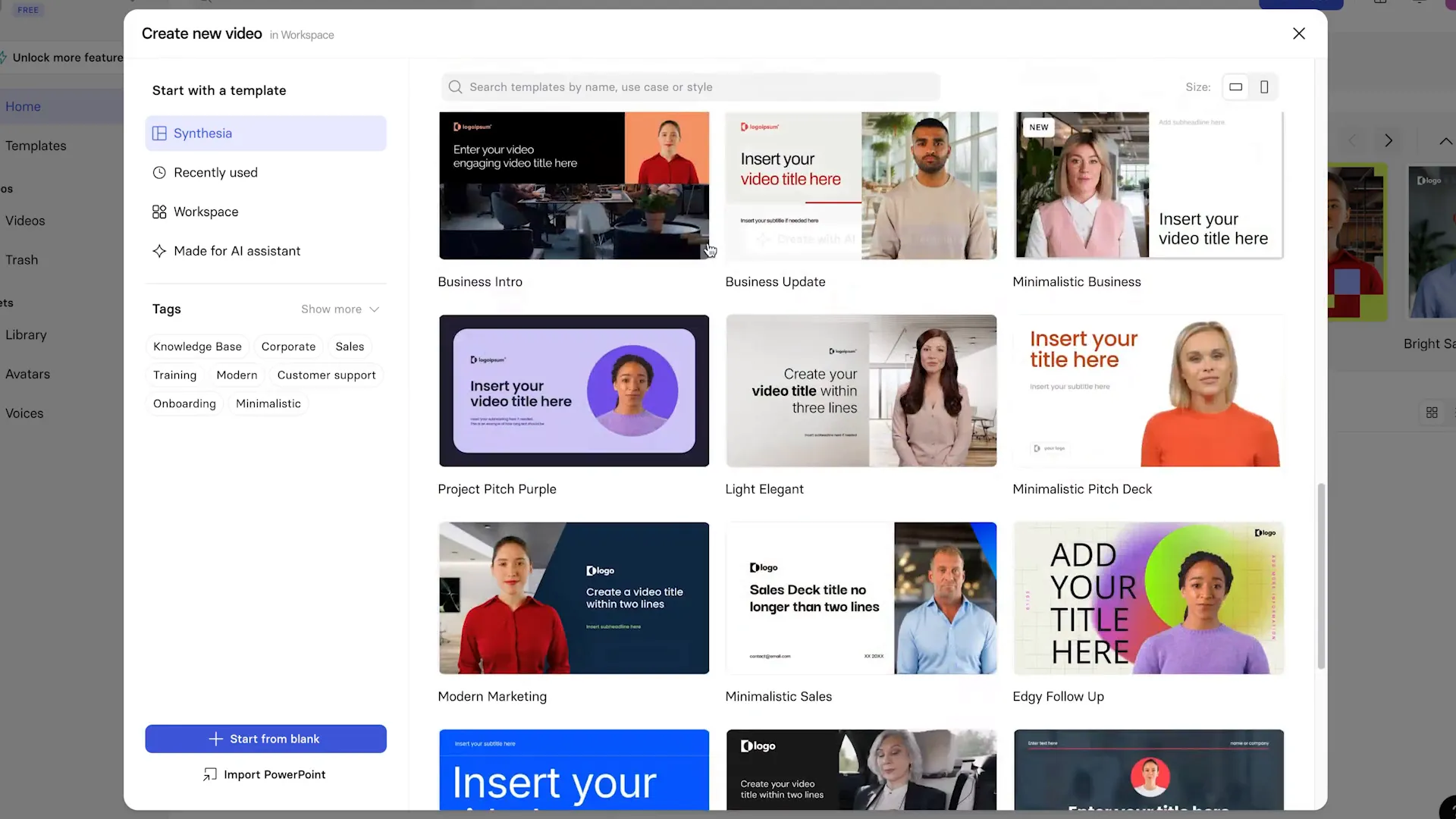Click the AI assistant sparkle icon
Screen dimensions: 1456x819
159,251
